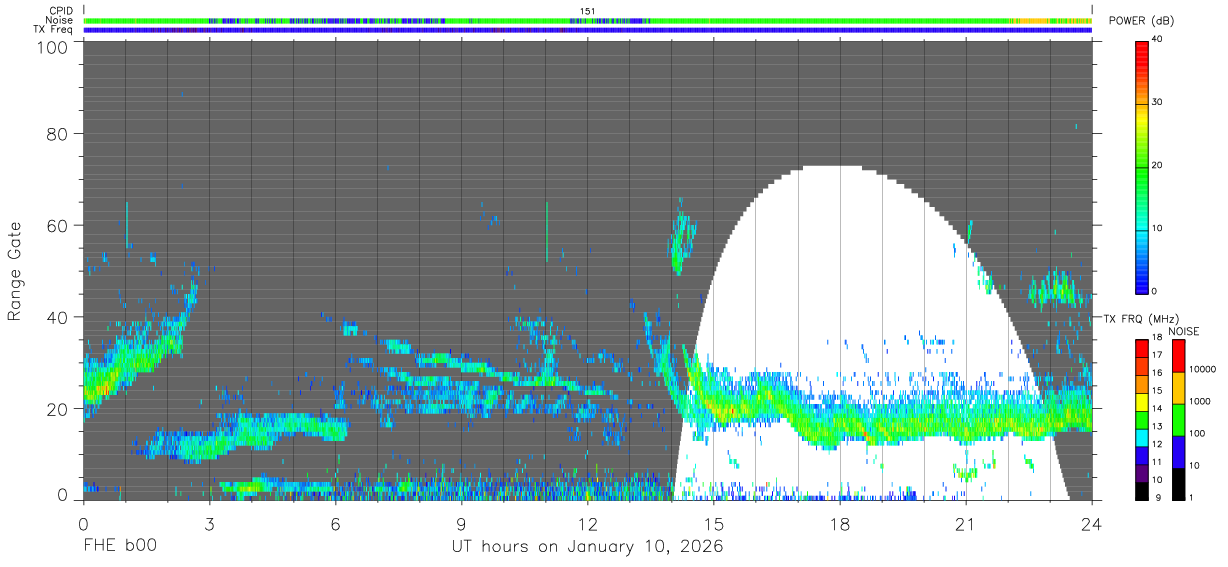The width and height of the screenshot is (1228, 567).
Task: Click the 10000 label on the noise legend
Action: [1202, 369]
